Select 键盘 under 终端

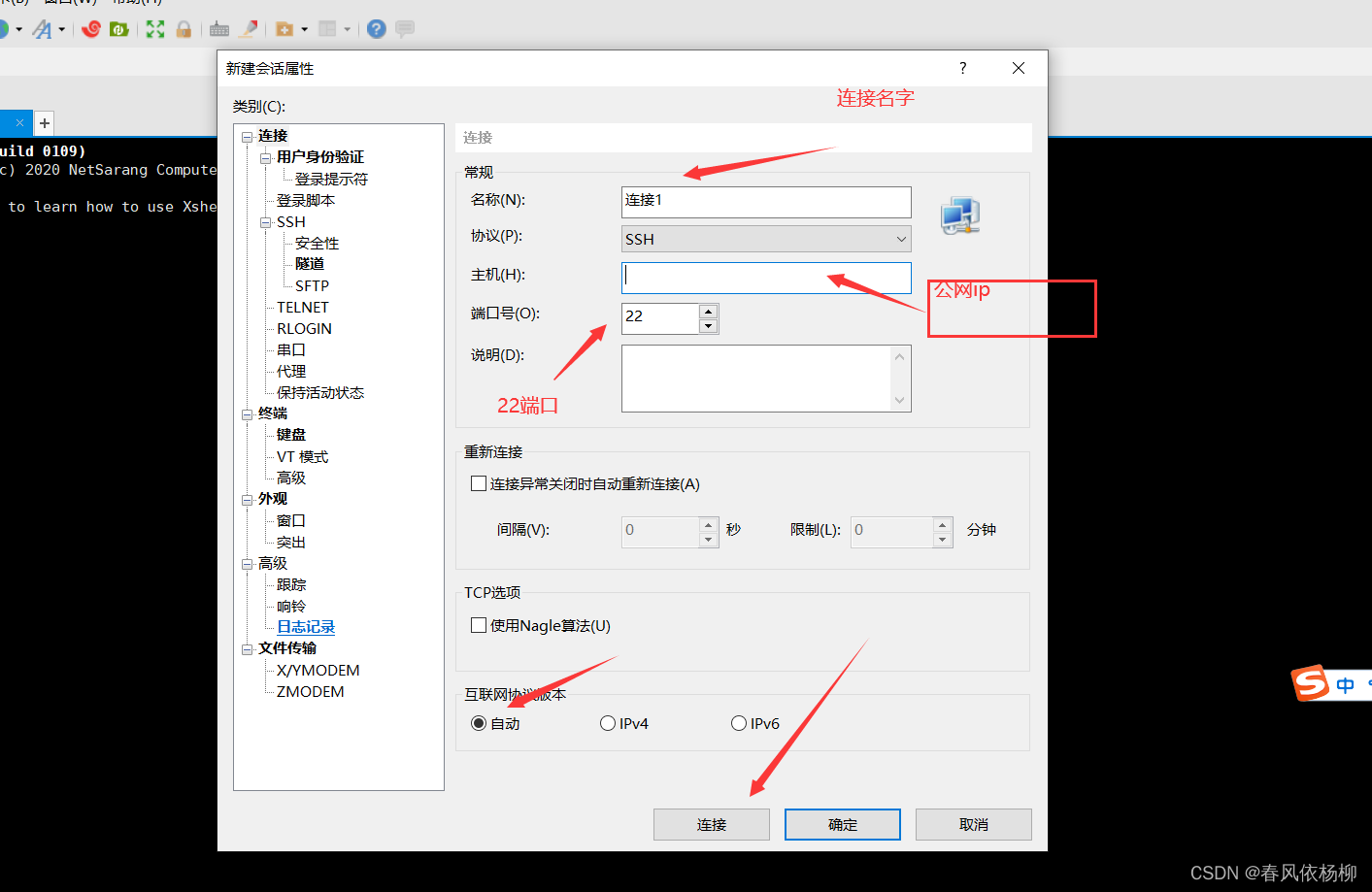point(291,435)
